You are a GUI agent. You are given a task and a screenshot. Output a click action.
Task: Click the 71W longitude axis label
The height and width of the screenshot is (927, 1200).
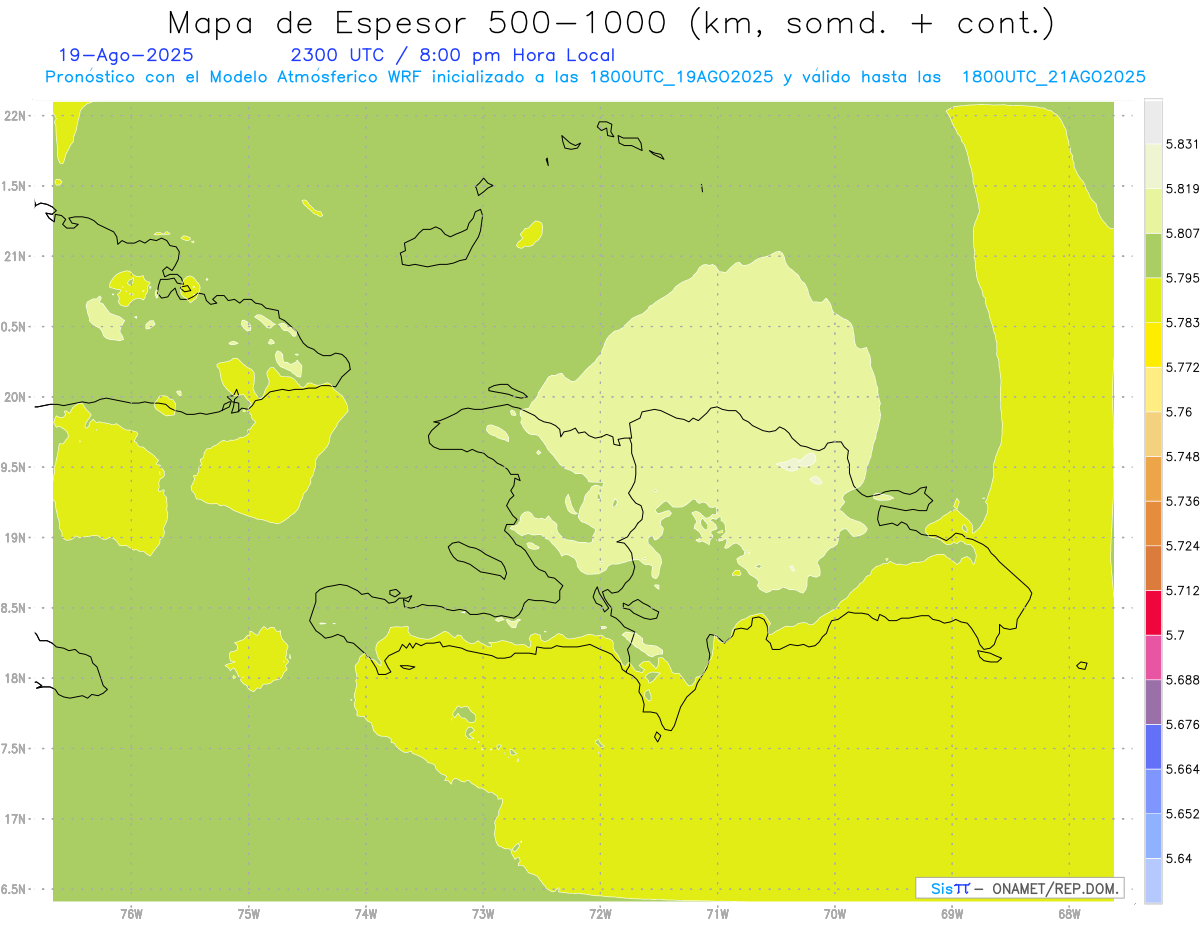(717, 914)
